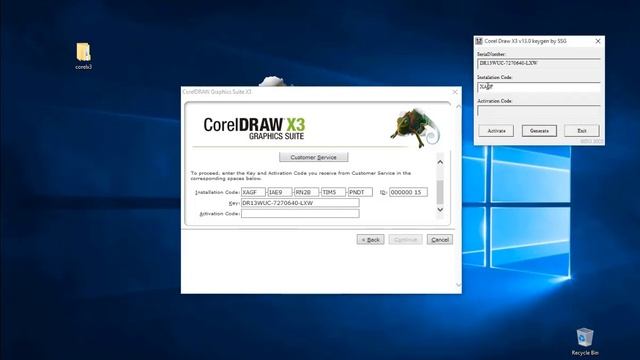Image resolution: width=640 pixels, height=360 pixels.
Task: Click the Generate button in the keygen window
Action: (x=539, y=131)
